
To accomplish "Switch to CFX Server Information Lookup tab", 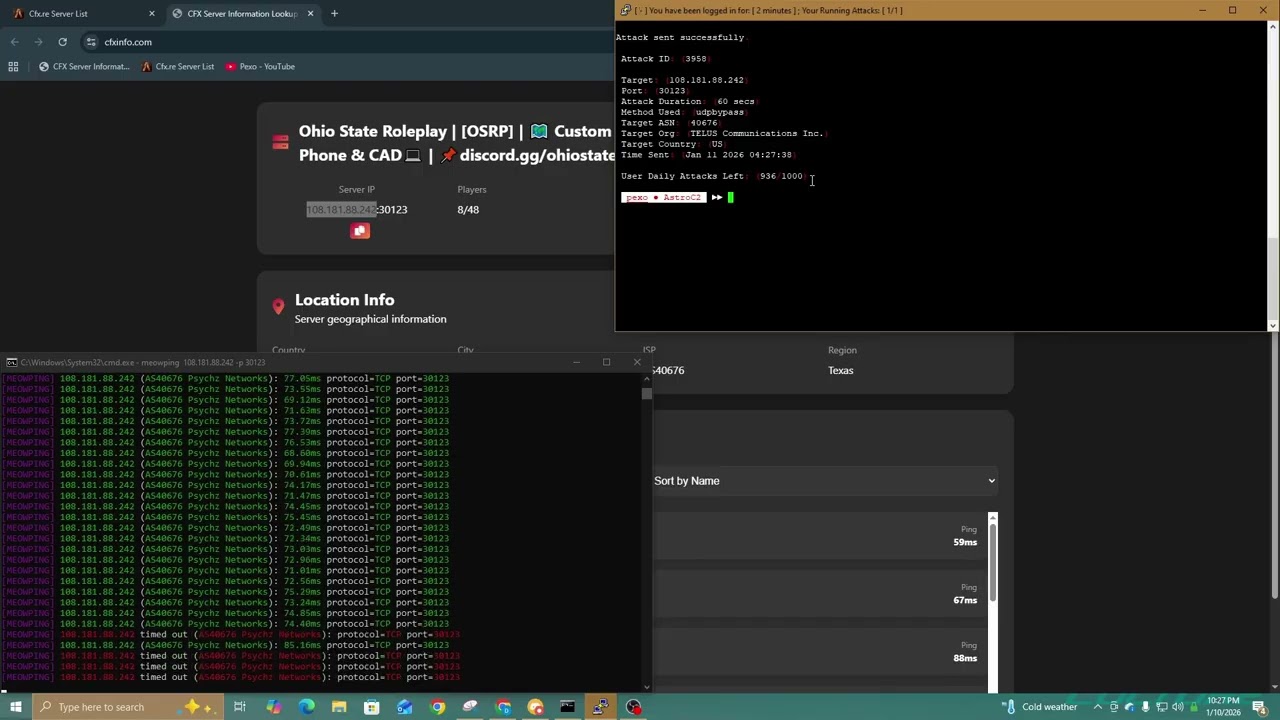I will tap(240, 13).
